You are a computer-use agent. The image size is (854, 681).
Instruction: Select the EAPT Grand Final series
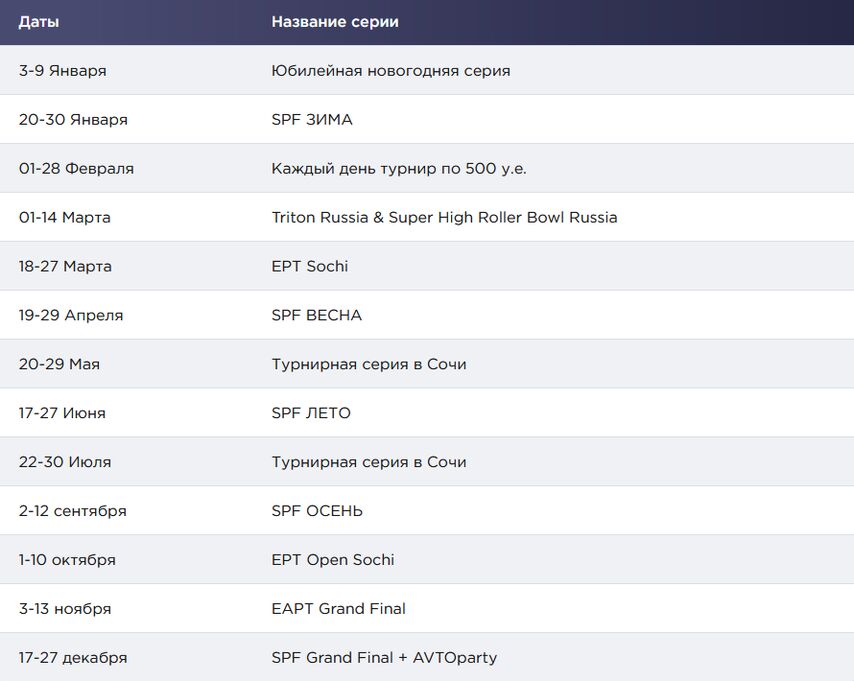339,609
